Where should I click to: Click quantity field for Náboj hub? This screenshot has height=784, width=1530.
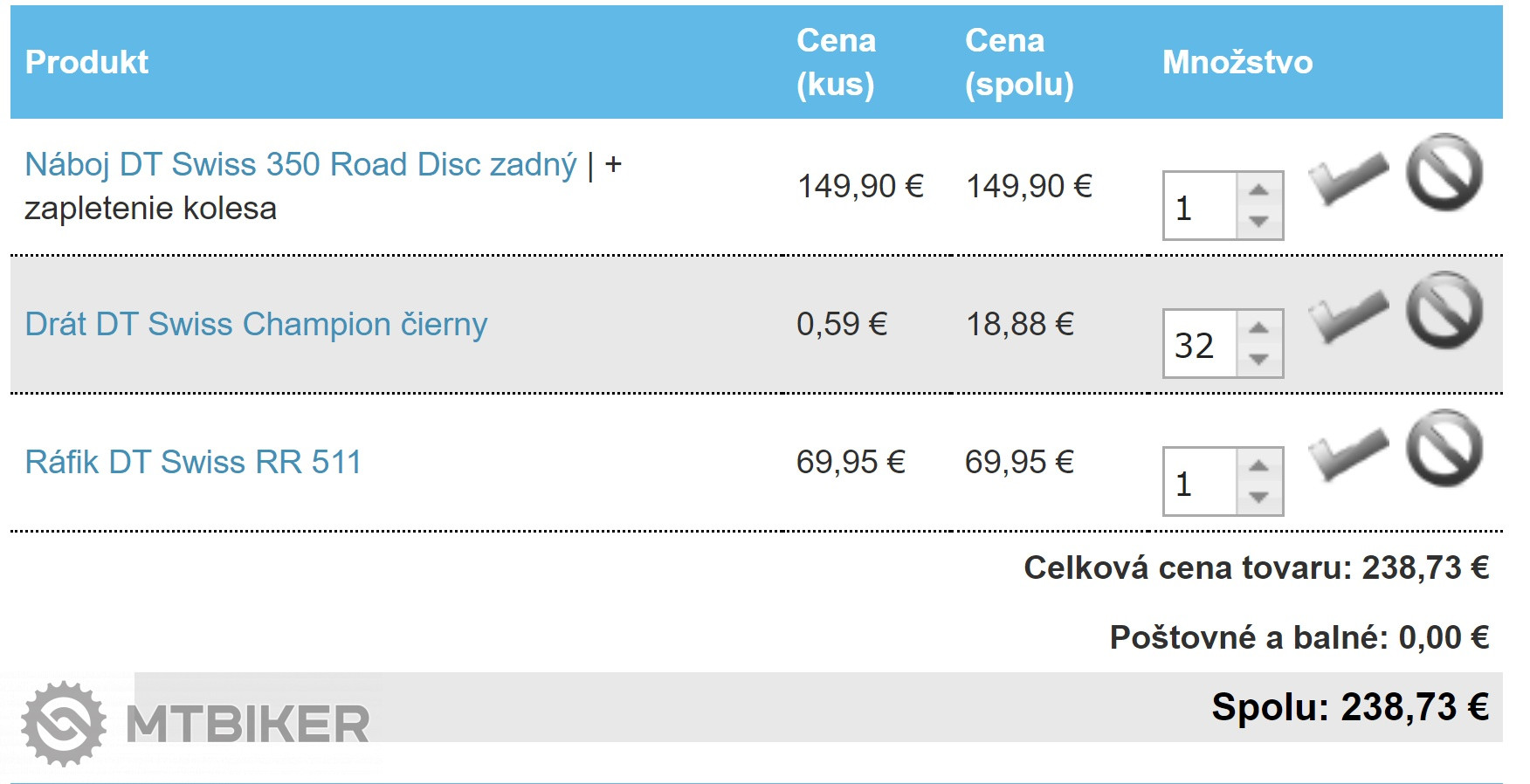(1200, 207)
